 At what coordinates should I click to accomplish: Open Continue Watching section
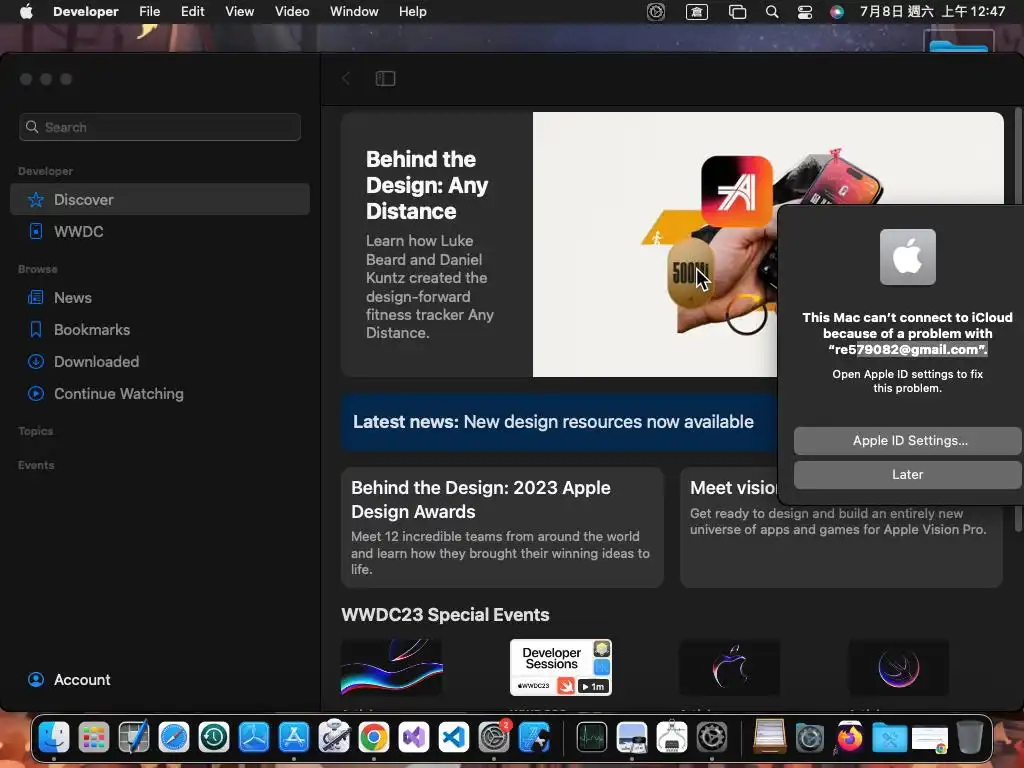[160, 394]
